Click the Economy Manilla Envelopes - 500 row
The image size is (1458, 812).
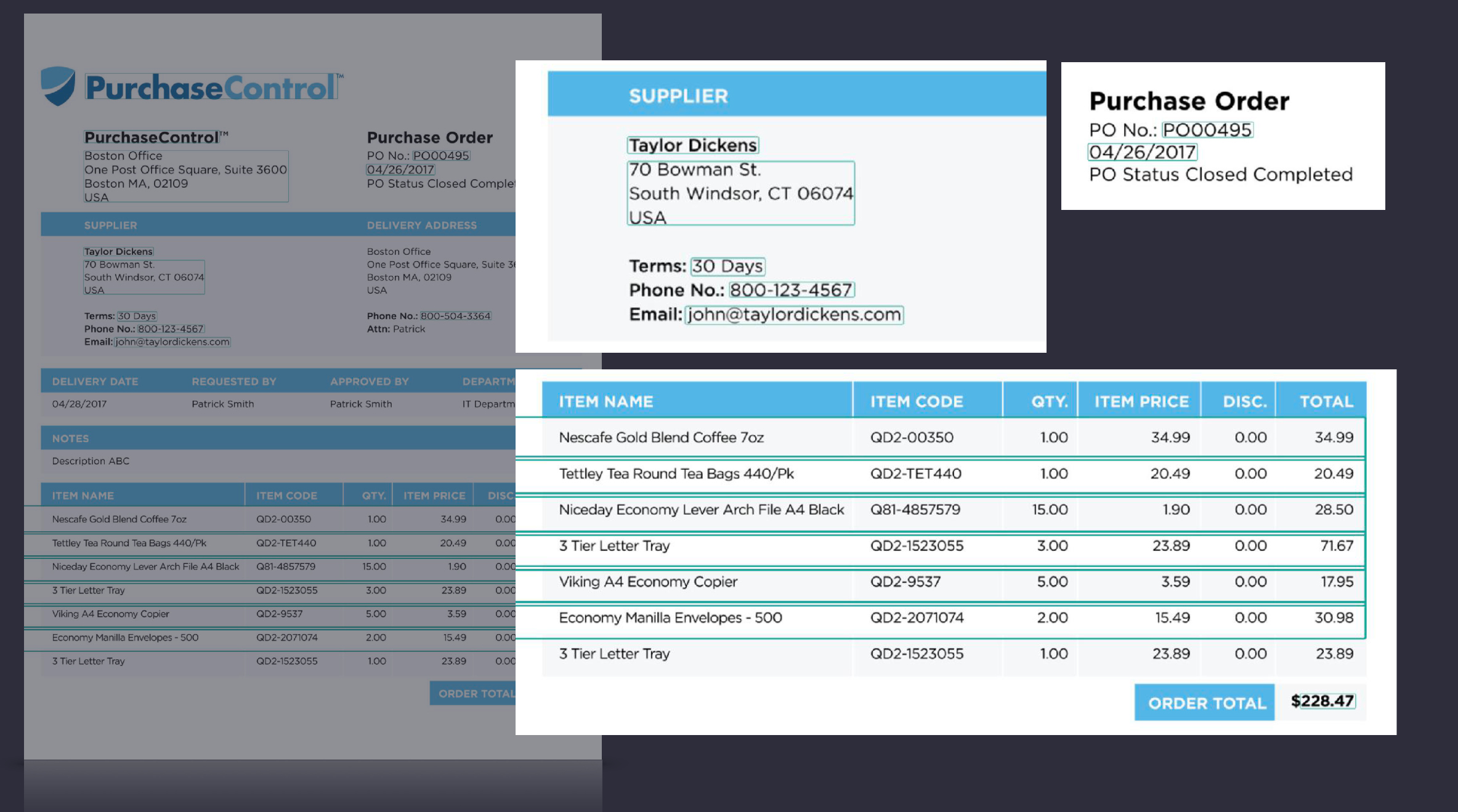pos(670,618)
